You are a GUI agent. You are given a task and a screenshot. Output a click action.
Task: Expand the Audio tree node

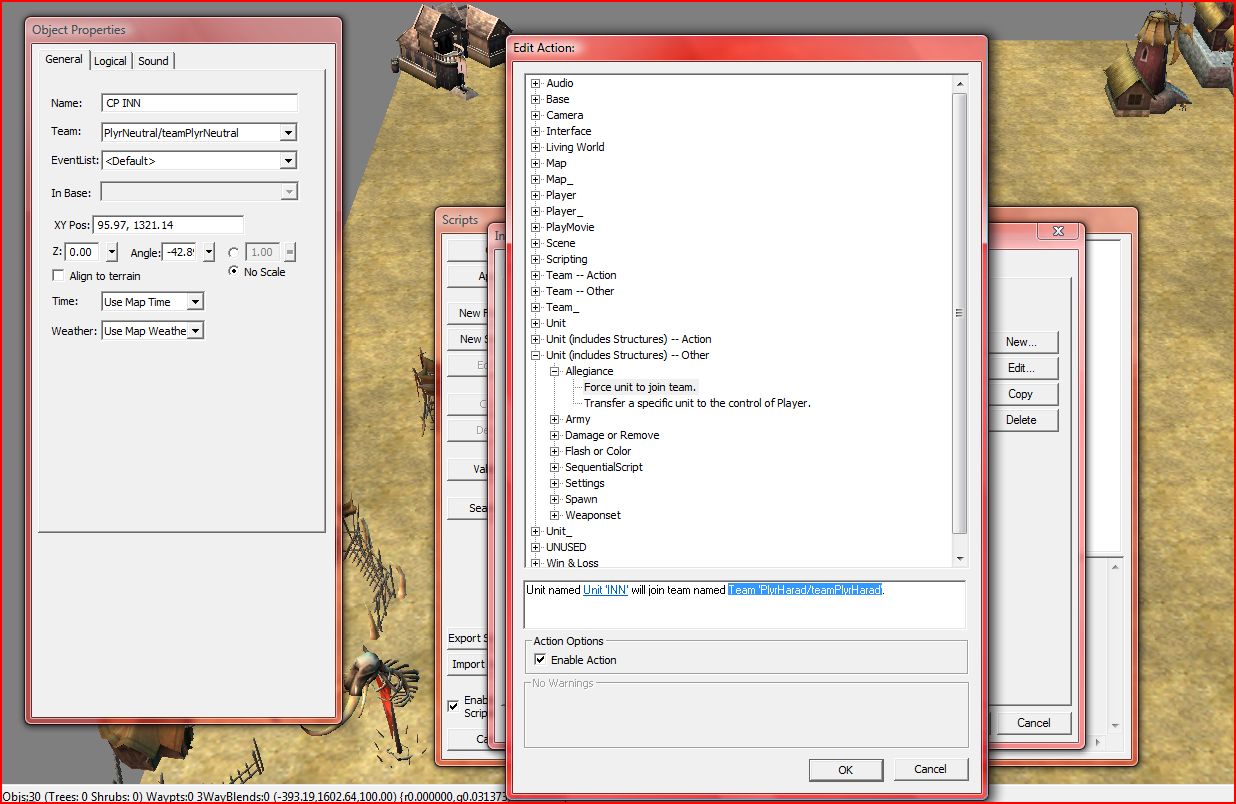click(x=536, y=83)
